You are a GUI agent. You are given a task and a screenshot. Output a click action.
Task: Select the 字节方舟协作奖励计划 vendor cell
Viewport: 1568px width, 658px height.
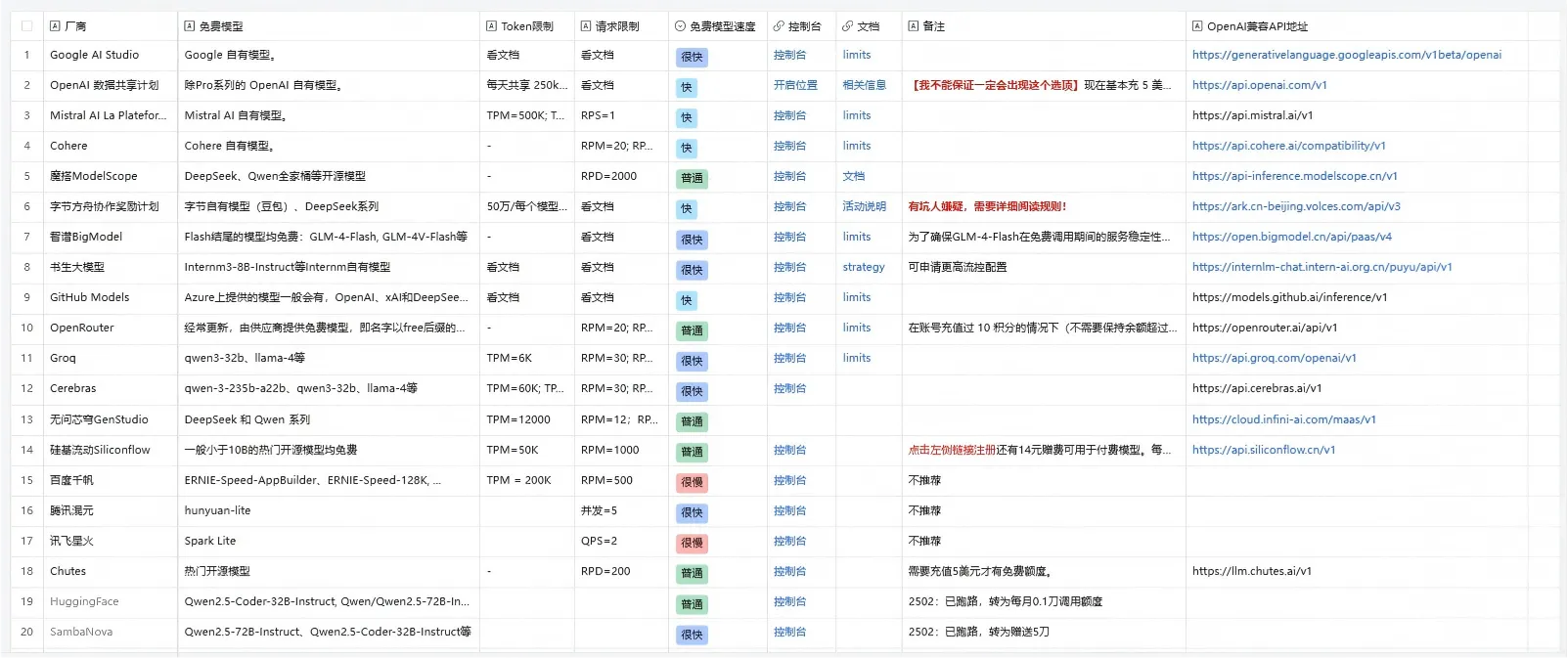tap(111, 207)
